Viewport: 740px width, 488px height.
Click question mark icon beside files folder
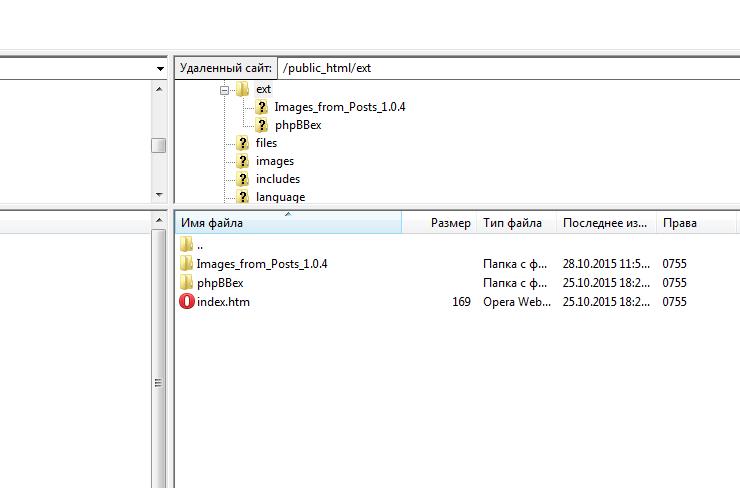pos(242,143)
